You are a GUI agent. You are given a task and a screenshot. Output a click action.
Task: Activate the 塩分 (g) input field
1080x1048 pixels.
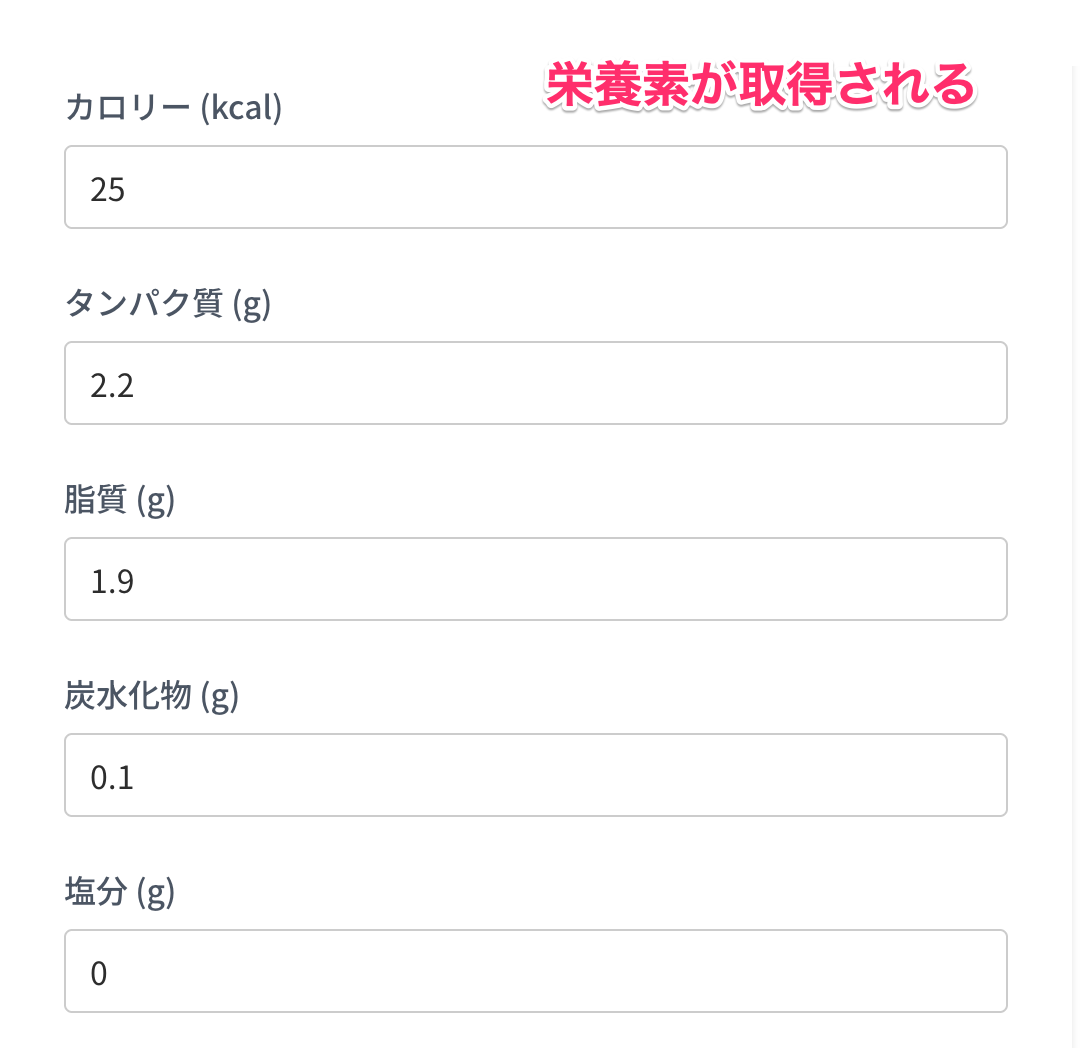pyautogui.click(x=536, y=971)
